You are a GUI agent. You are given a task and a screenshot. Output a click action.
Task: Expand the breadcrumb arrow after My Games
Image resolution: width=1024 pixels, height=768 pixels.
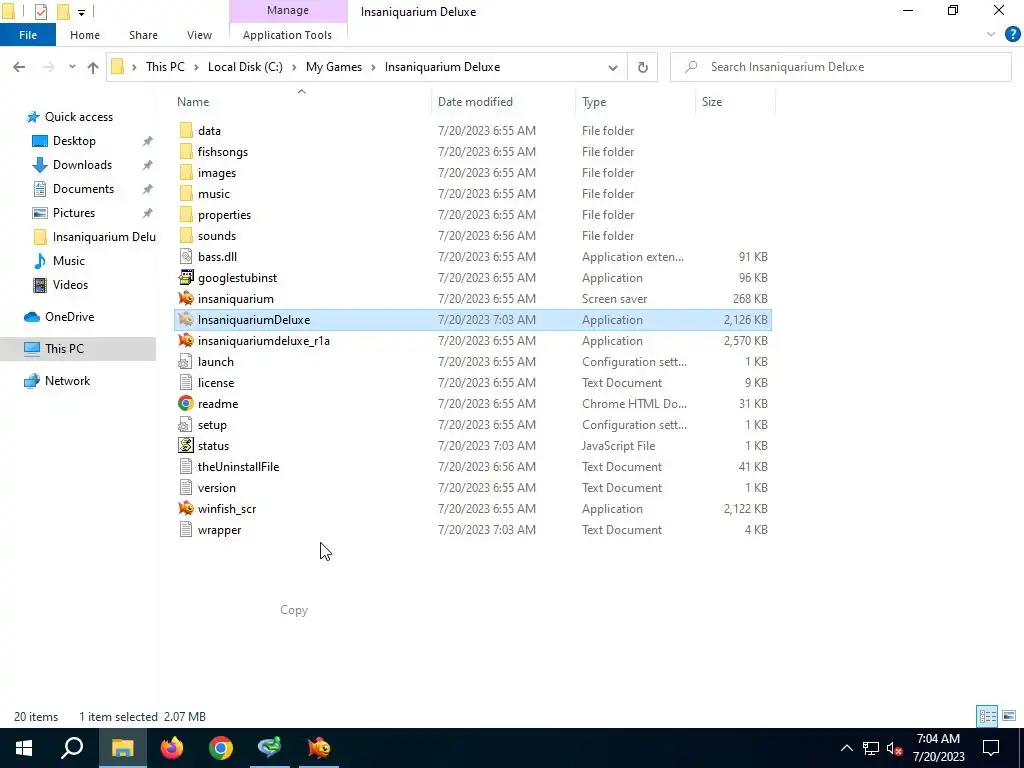pyautogui.click(x=374, y=67)
